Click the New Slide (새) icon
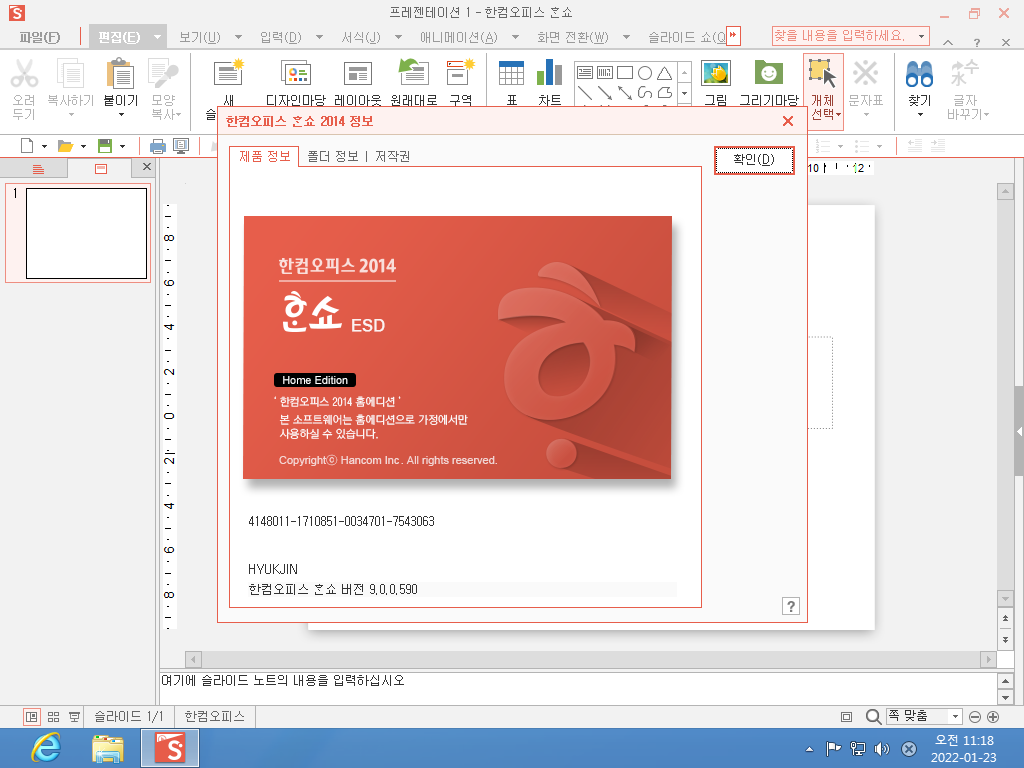The height and width of the screenshot is (768, 1024). point(229,73)
